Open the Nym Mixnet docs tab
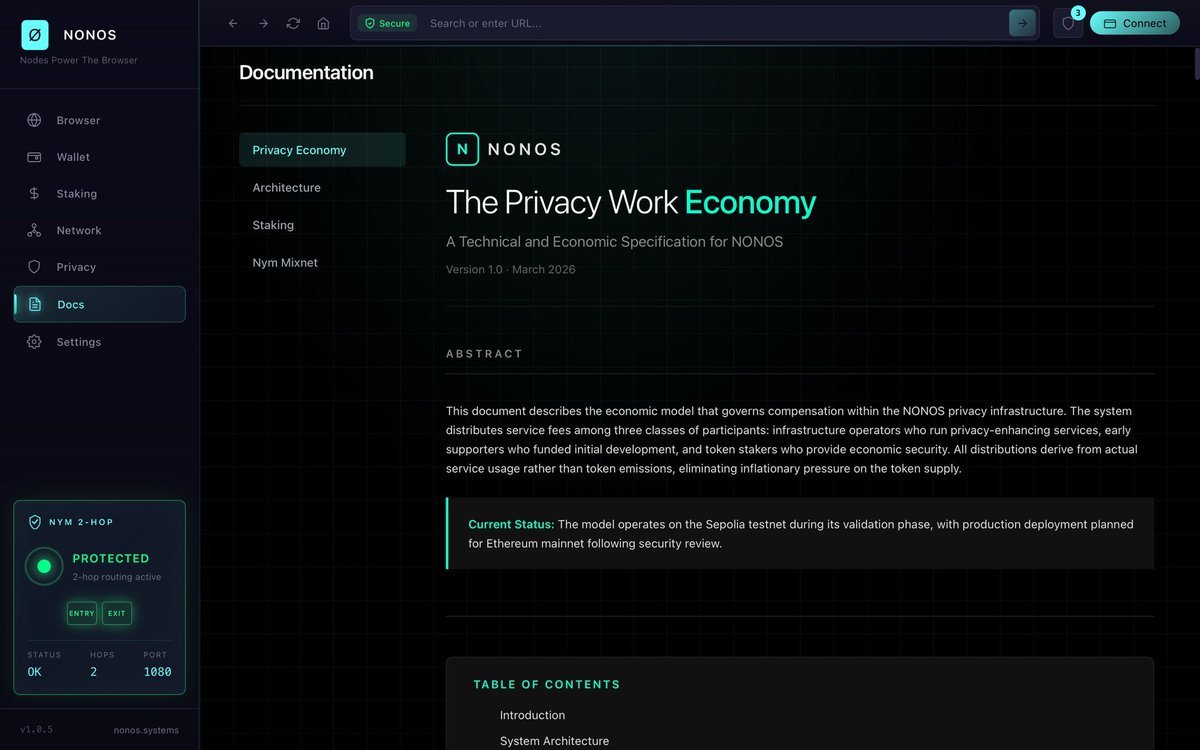This screenshot has height=750, width=1200. pyautogui.click(x=322, y=262)
